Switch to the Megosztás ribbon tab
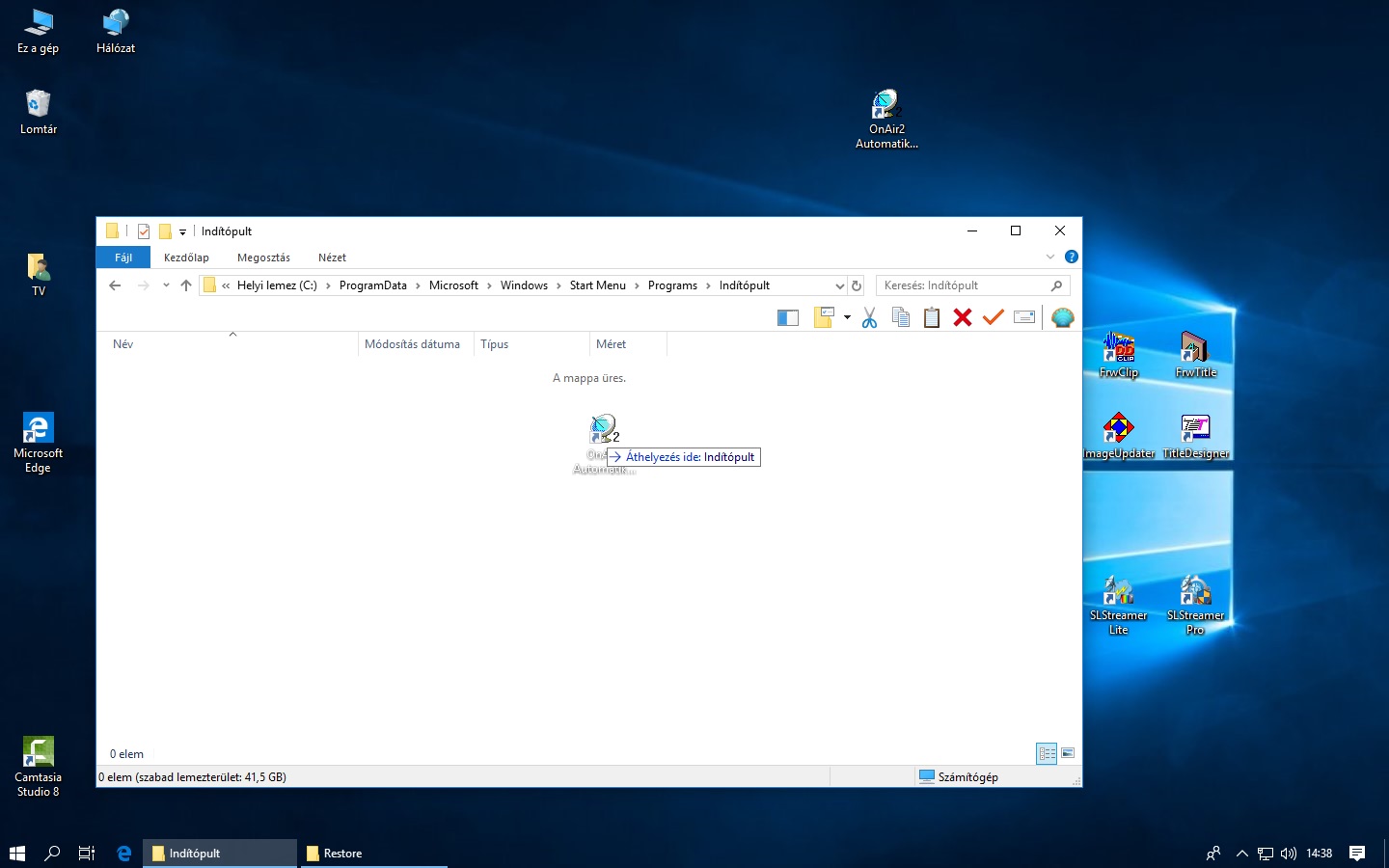Image resolution: width=1389 pixels, height=868 pixels. pyautogui.click(x=263, y=258)
